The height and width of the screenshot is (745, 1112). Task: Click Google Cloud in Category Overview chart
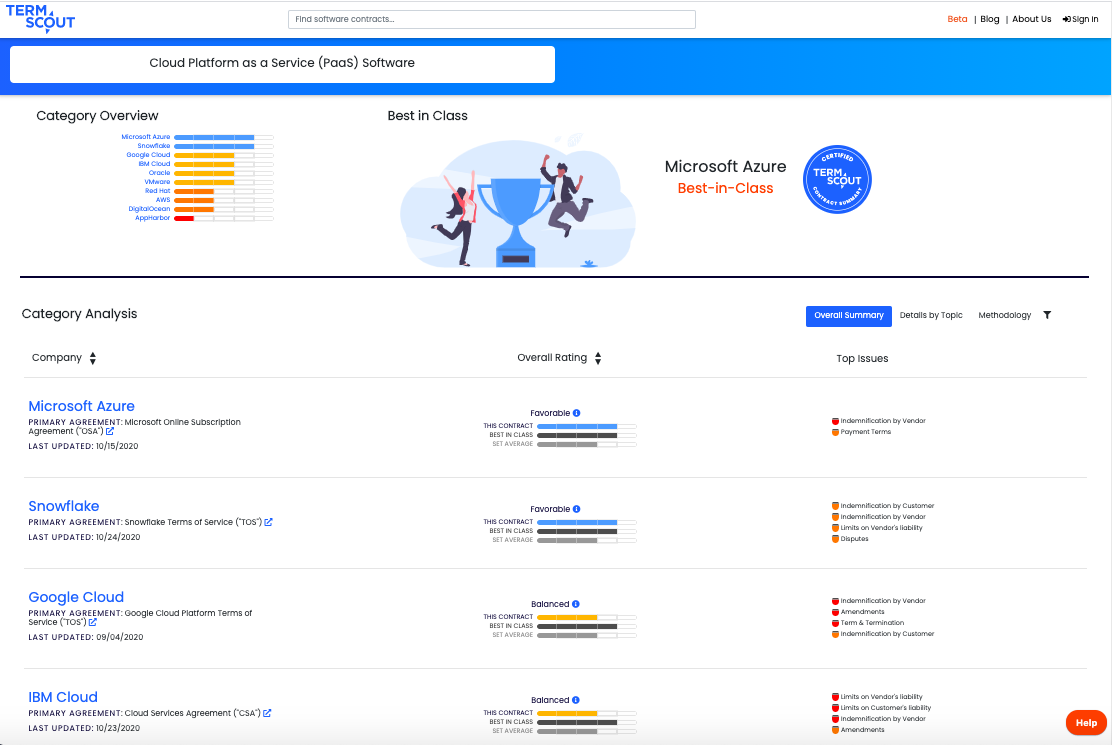click(x=148, y=155)
